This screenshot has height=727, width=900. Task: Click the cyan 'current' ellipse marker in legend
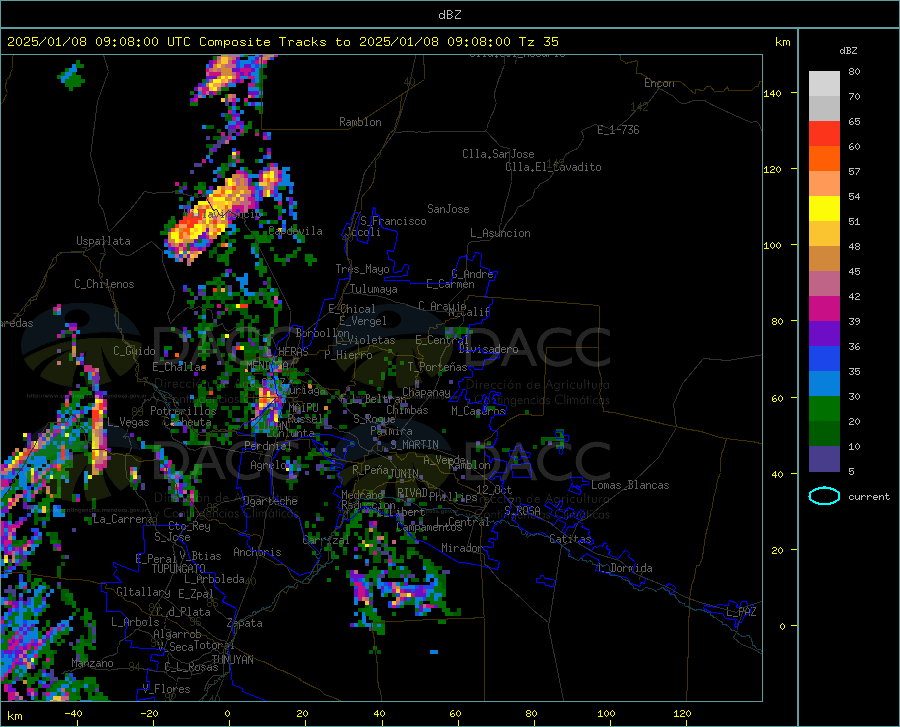click(824, 496)
